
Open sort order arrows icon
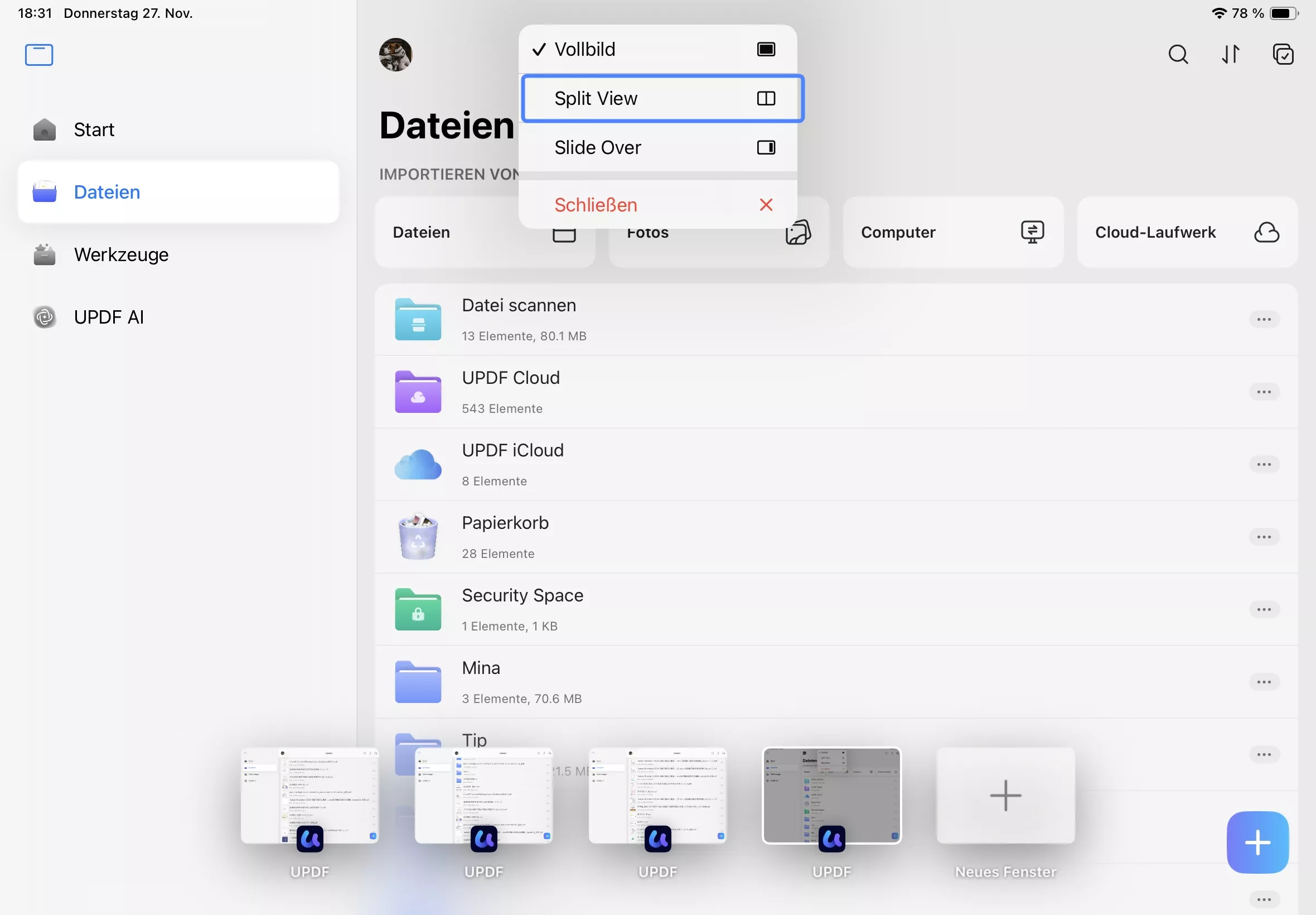1230,55
